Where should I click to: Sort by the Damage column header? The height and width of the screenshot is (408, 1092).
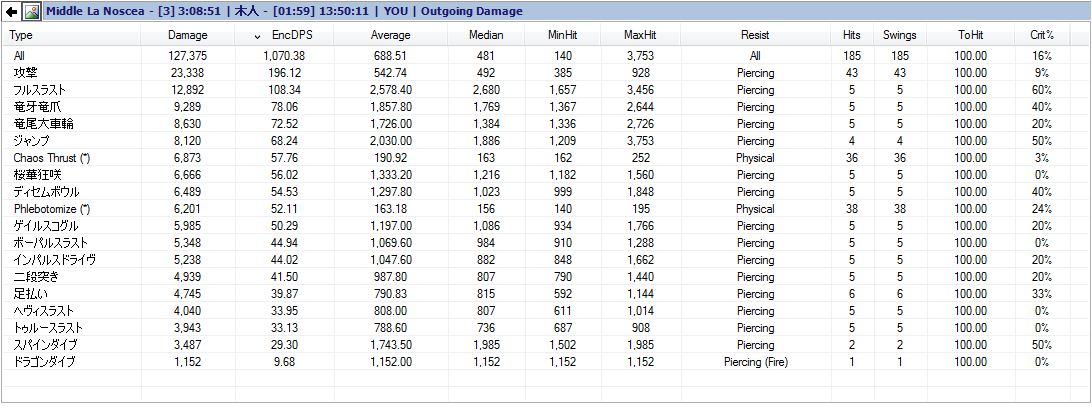(x=188, y=36)
